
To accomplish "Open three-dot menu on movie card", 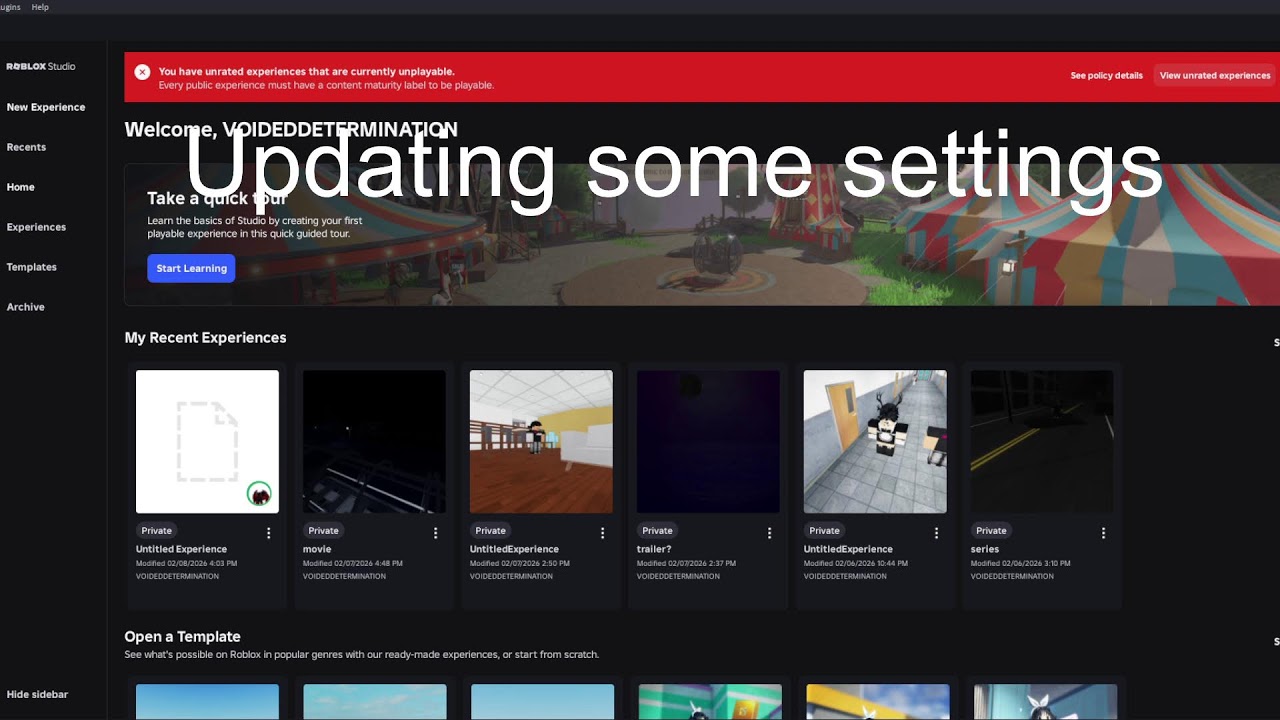I will [435, 533].
